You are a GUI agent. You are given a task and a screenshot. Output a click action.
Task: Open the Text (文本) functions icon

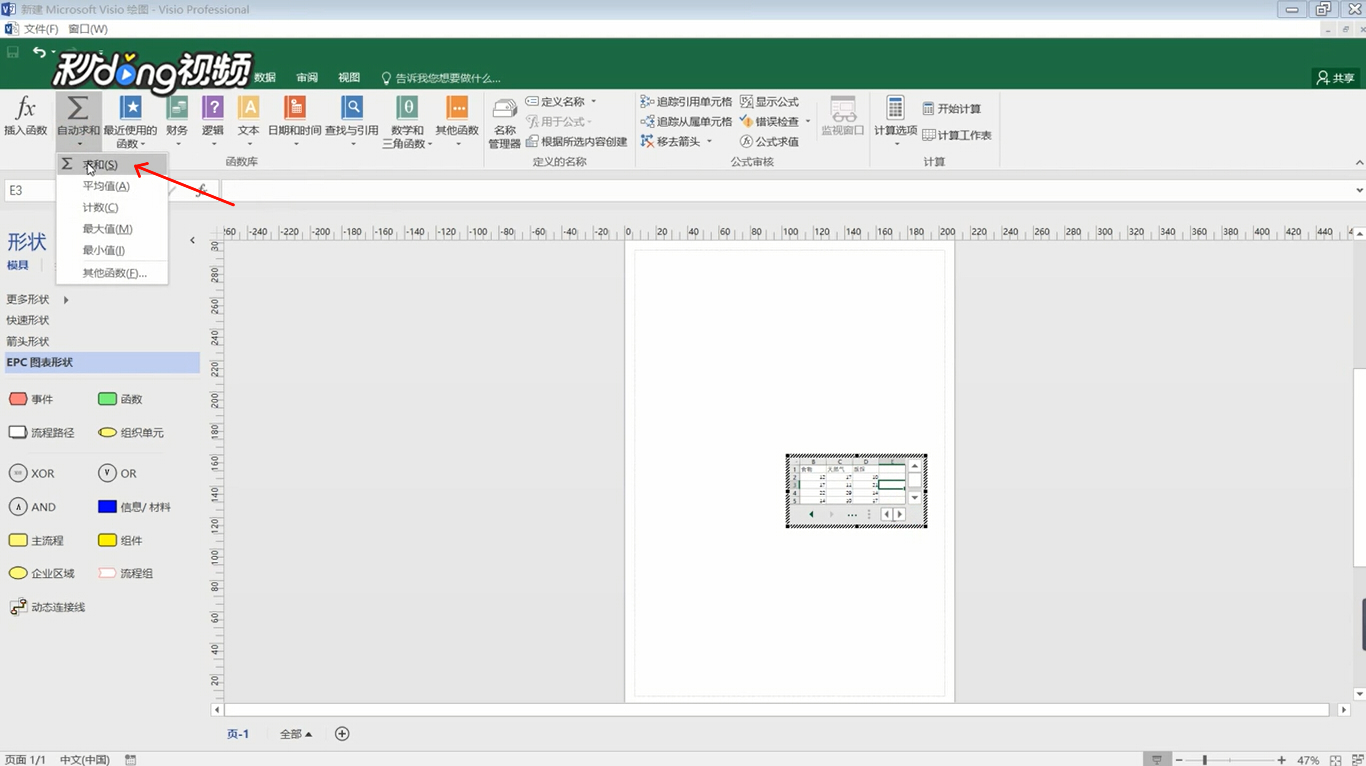coord(249,108)
